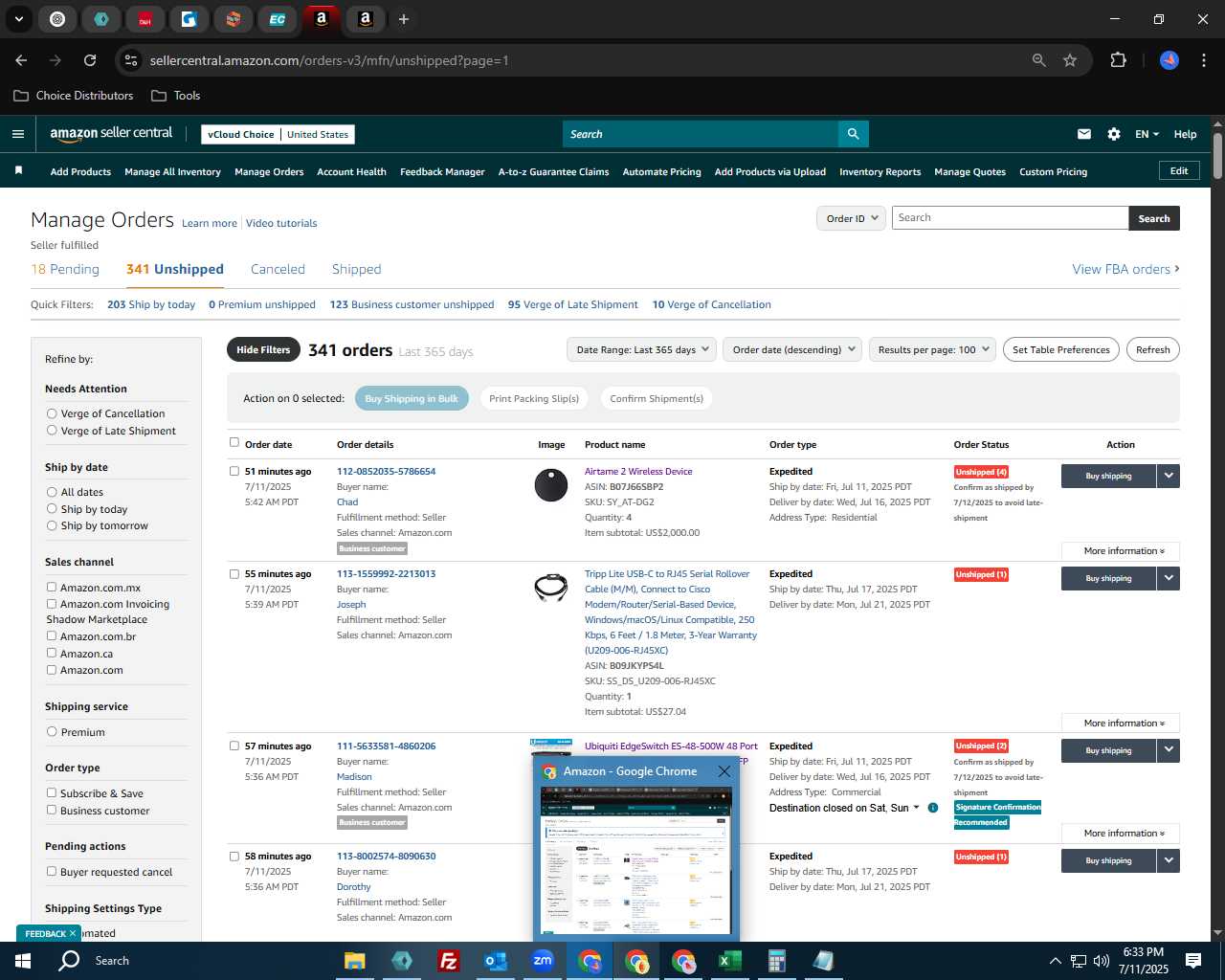Tick the select-all orders checkbox in the table header

click(x=234, y=443)
